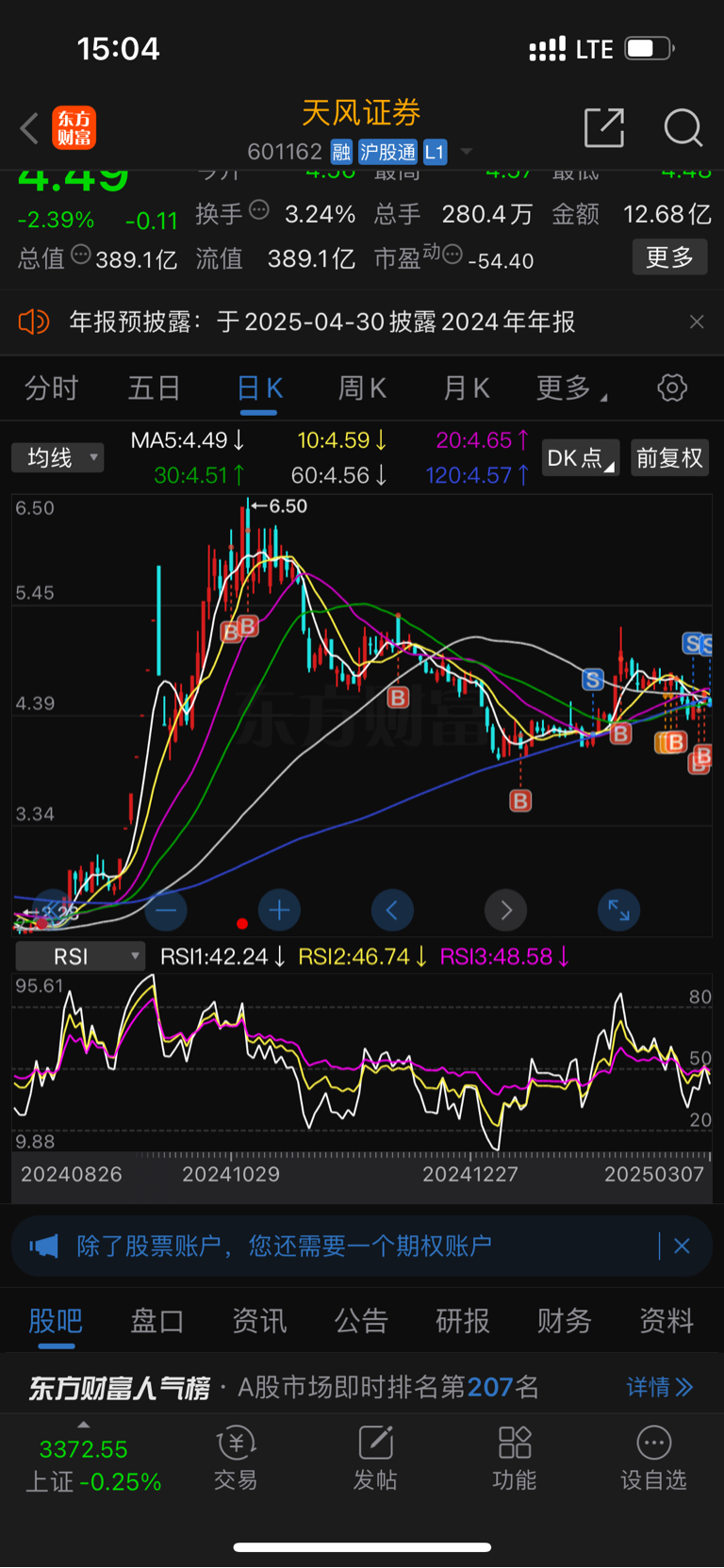
Task: Expand the 上证 index bar arrow
Action: tap(83, 1425)
